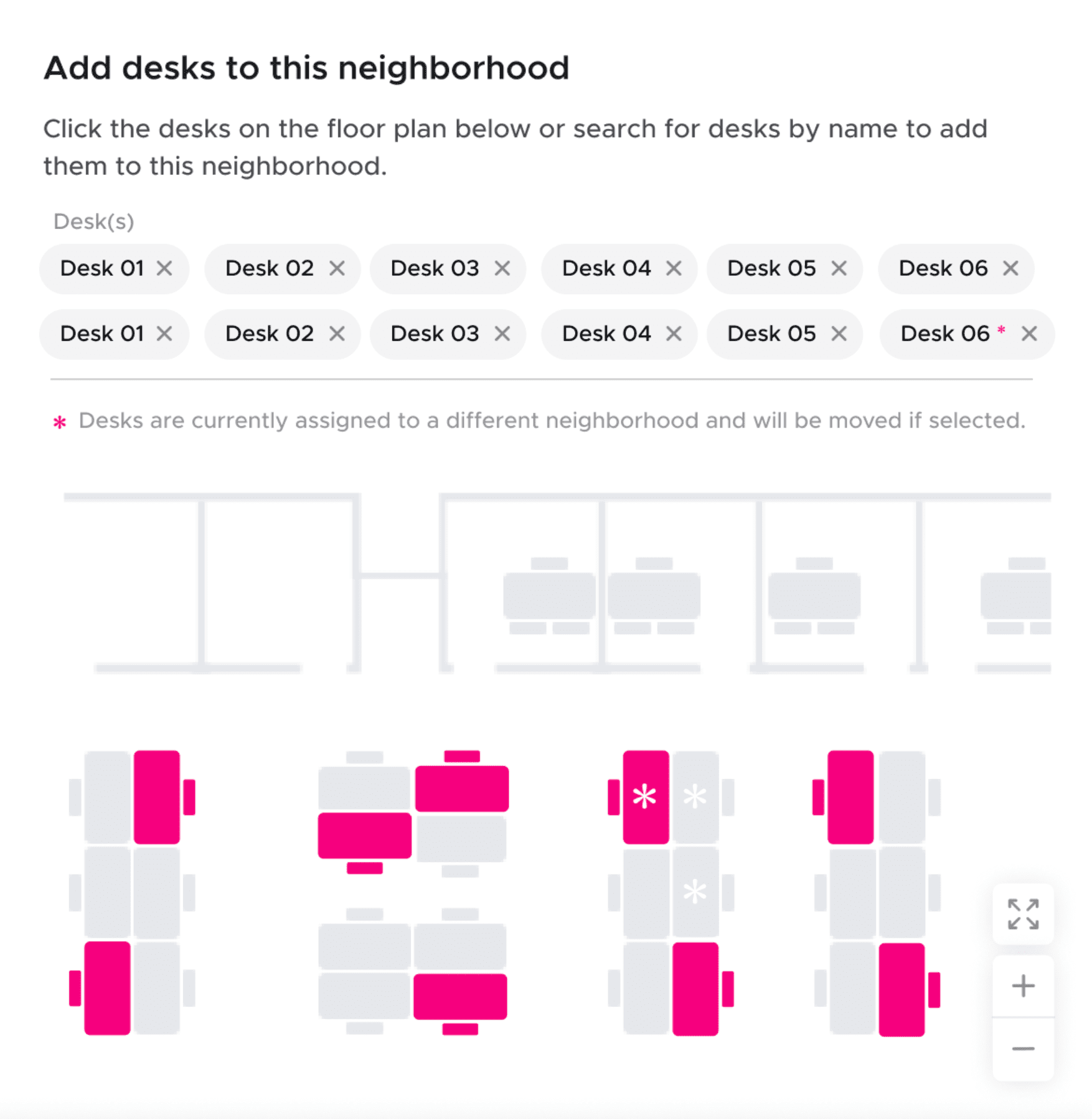Zoom out with the minus icon

[x=1023, y=1049]
